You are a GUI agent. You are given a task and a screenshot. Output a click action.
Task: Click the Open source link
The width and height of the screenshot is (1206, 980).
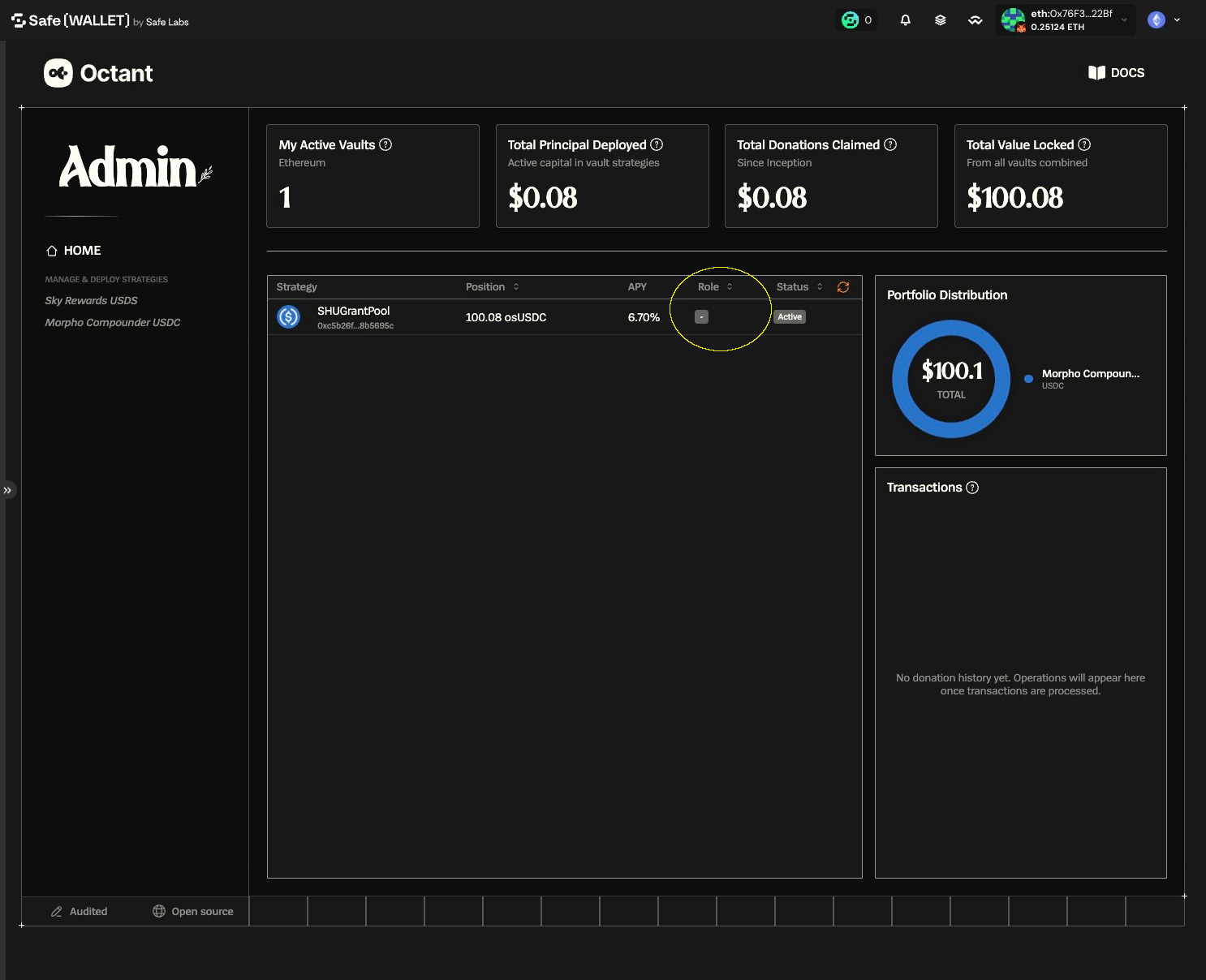pyautogui.click(x=193, y=911)
